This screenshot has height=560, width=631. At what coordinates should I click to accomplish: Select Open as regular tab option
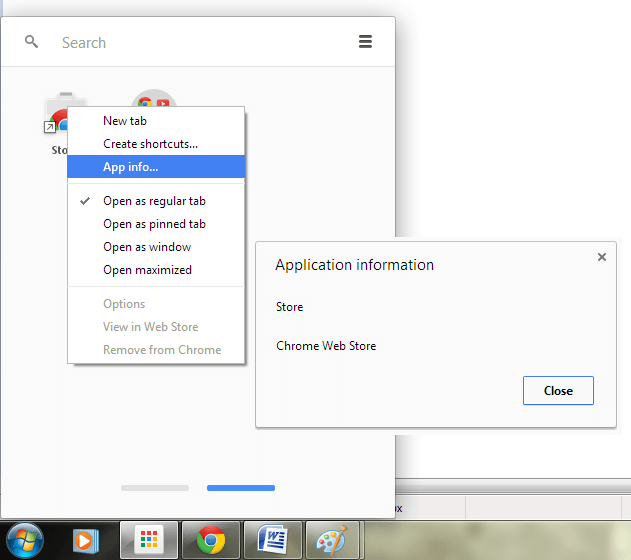tap(154, 201)
